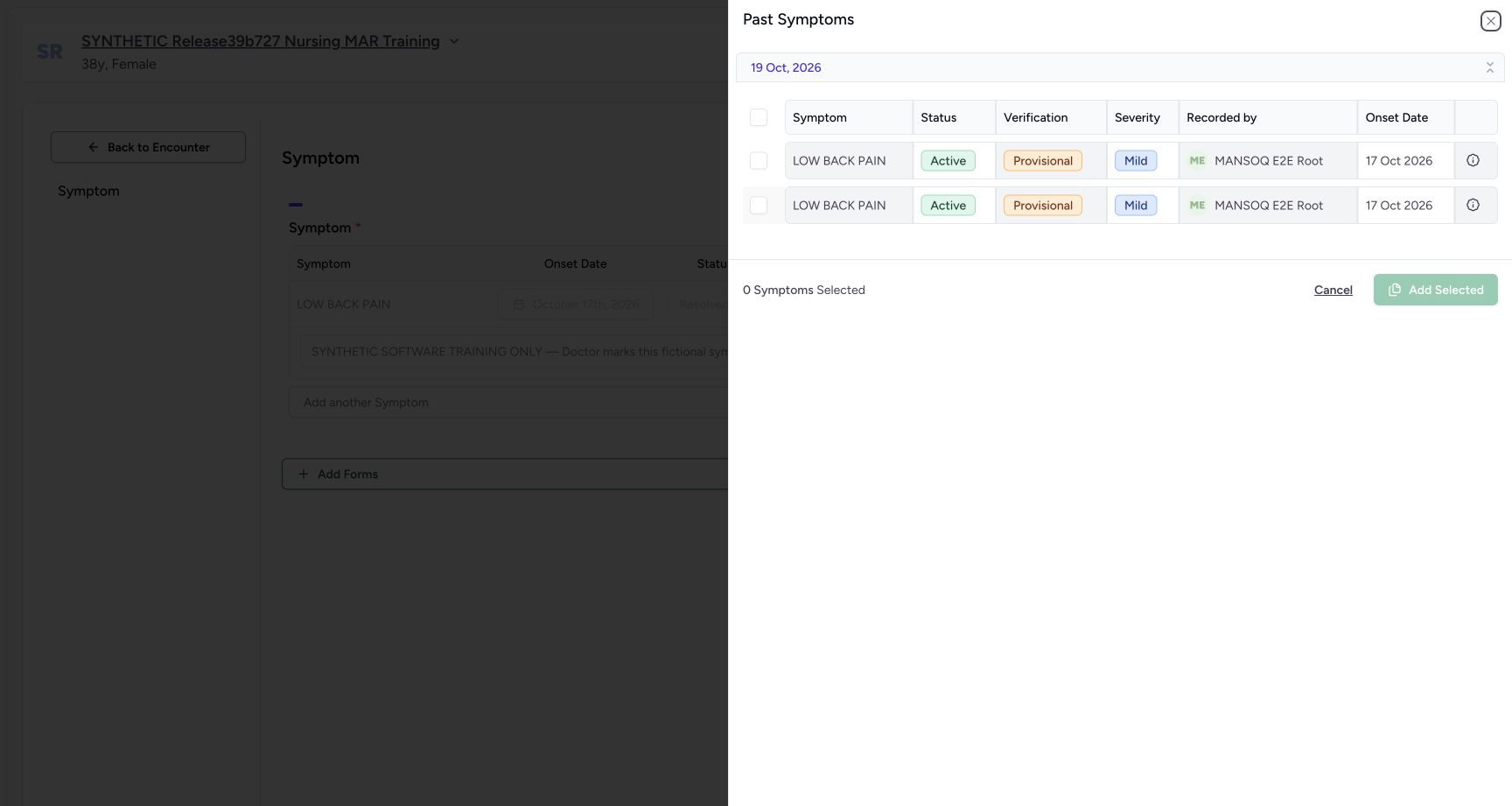The image size is (1512, 806).
Task: Click the ME avatar in second row
Action: [x=1197, y=205]
